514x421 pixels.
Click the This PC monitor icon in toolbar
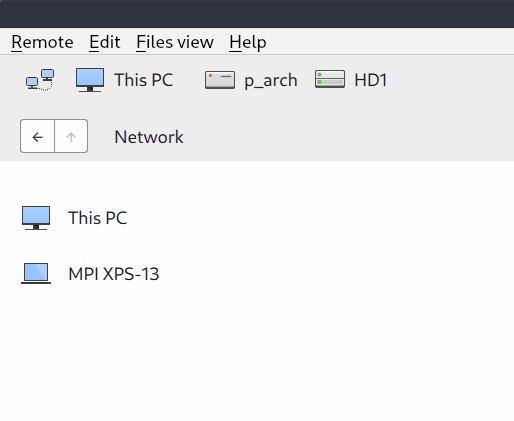coord(90,80)
